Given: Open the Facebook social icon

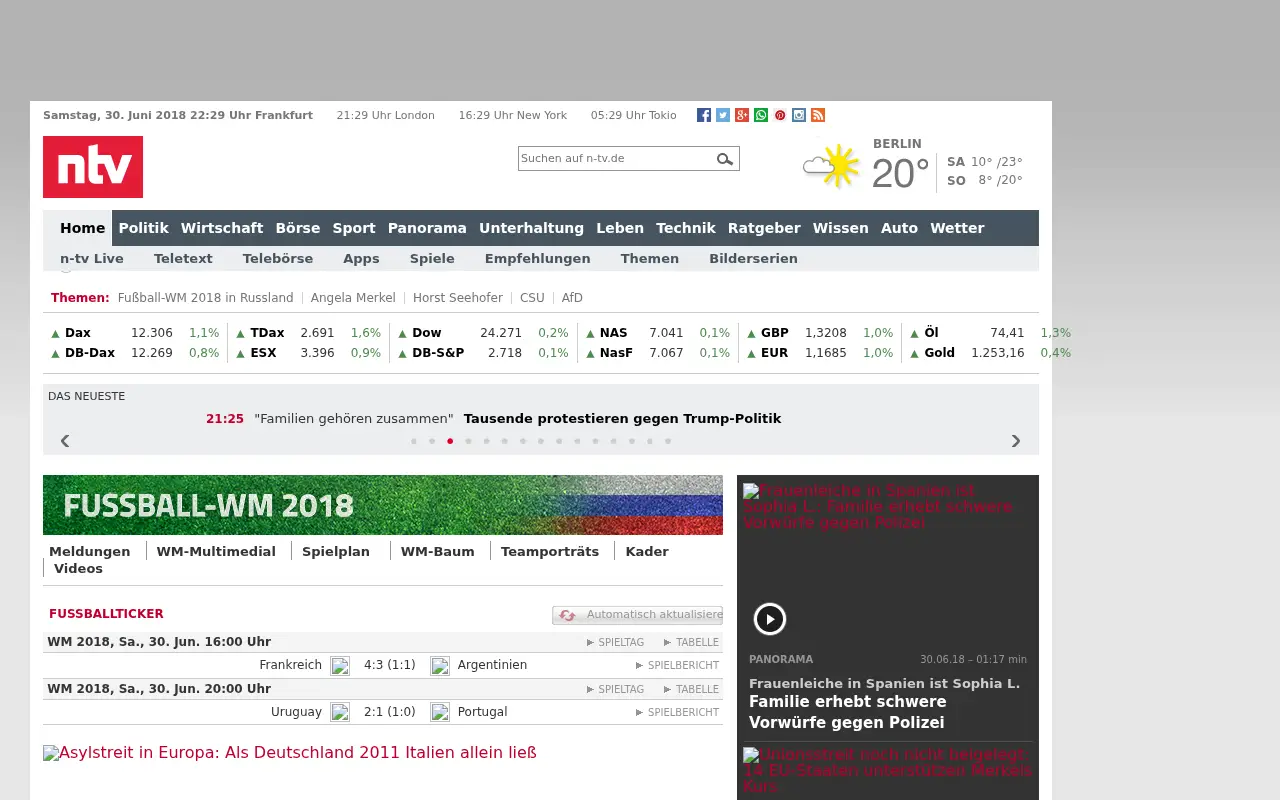Looking at the screenshot, I should 704,115.
